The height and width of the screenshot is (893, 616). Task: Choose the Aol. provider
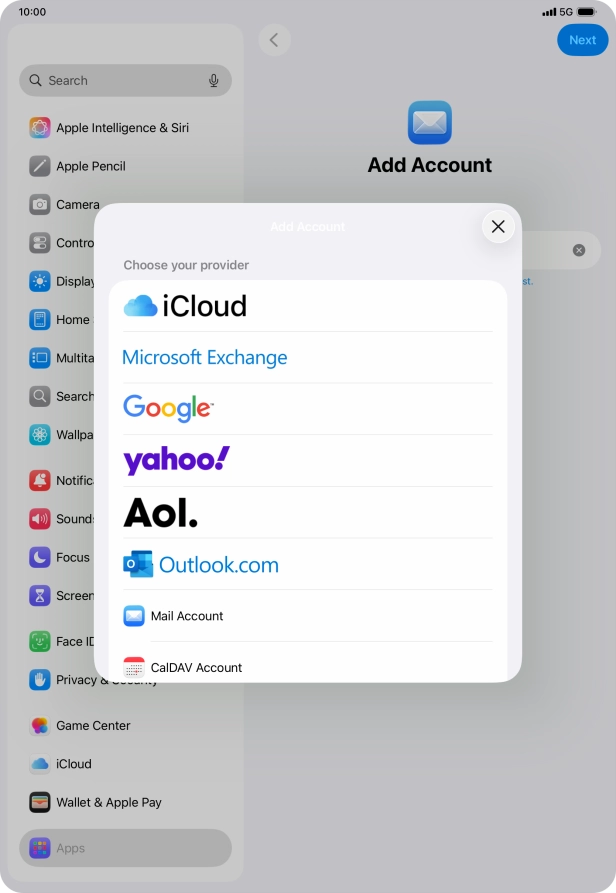tap(161, 513)
